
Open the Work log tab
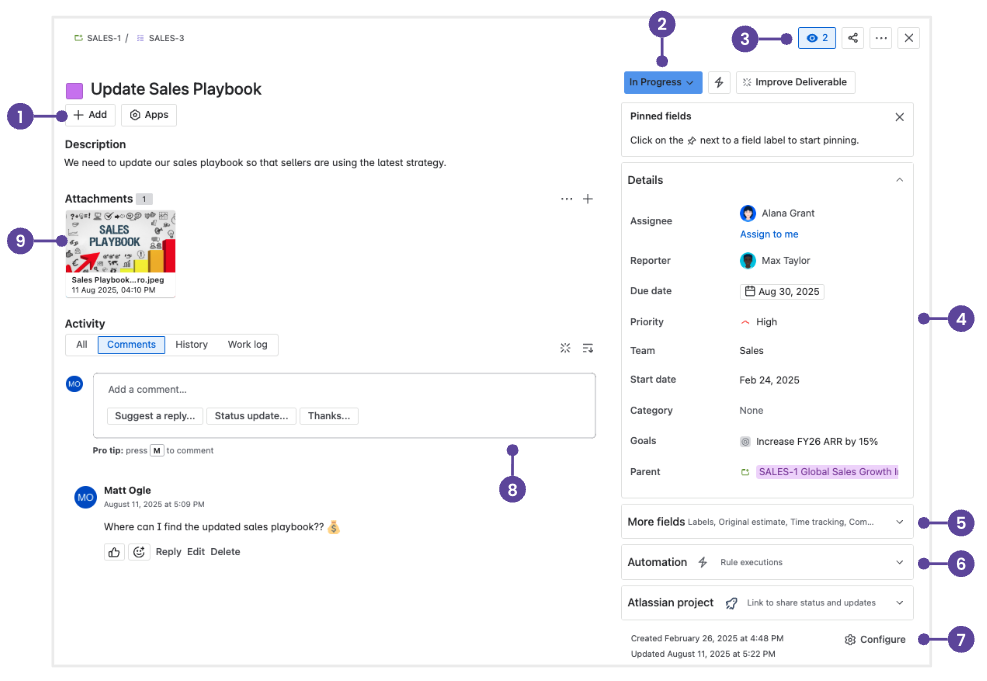[246, 344]
